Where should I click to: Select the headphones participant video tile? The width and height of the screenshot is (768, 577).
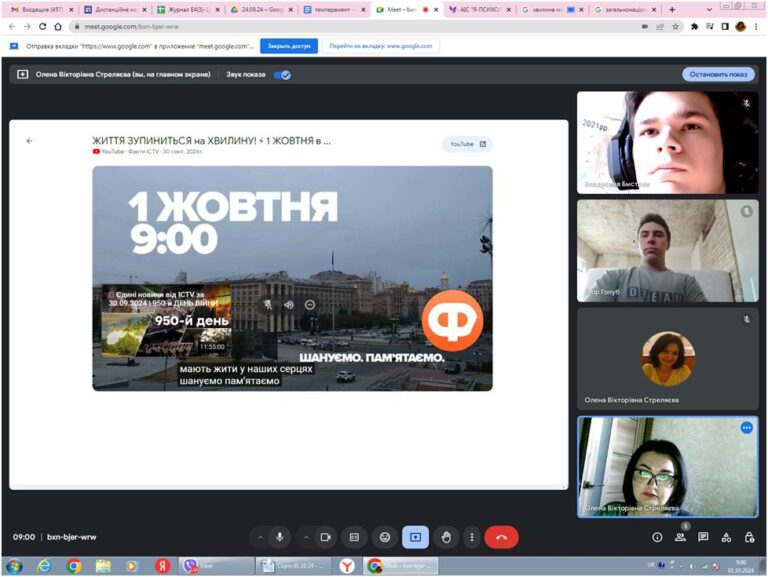click(668, 143)
